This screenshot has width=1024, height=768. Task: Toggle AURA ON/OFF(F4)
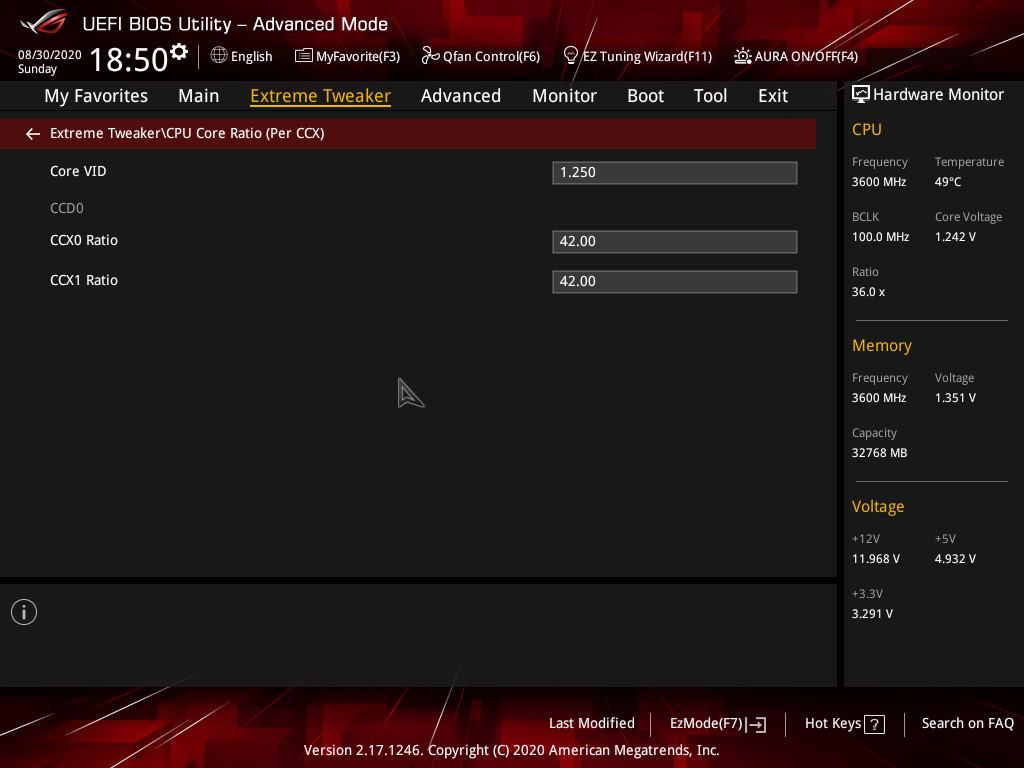[796, 56]
